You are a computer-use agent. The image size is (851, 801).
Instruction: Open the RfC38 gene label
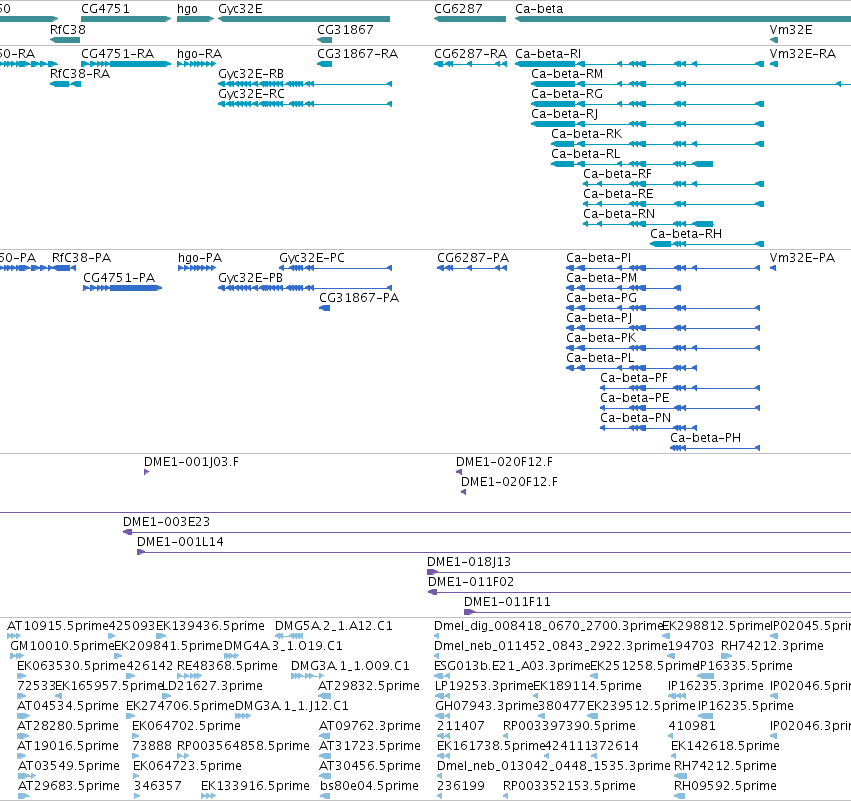pos(68,29)
